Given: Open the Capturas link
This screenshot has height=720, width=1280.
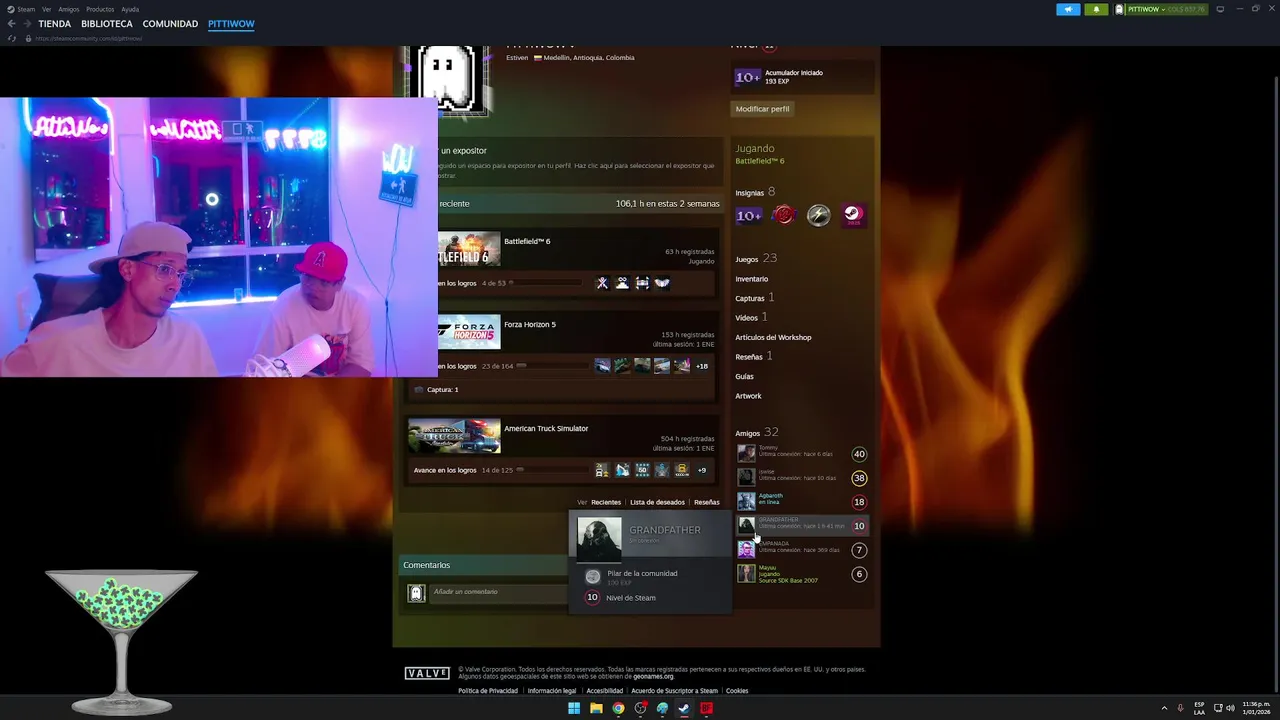Looking at the screenshot, I should click(754, 298).
